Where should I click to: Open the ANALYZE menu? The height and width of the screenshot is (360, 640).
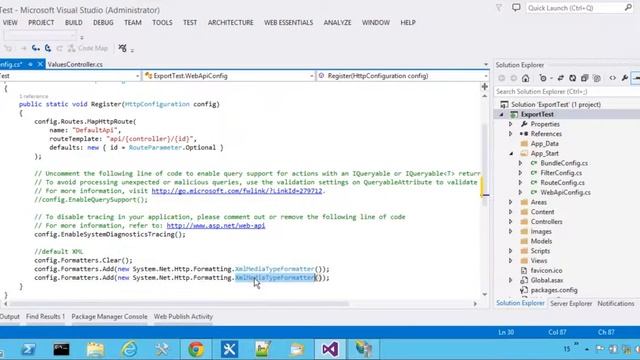pos(337,23)
